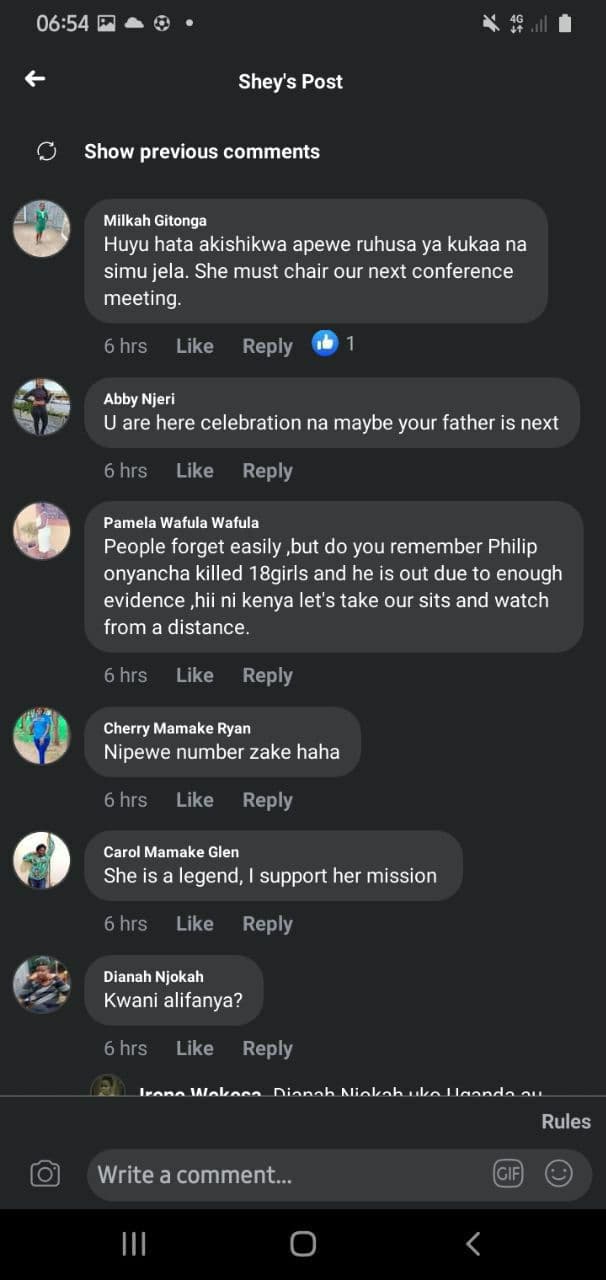Open the camera icon to attach photo
The image size is (606, 1280).
45,1174
